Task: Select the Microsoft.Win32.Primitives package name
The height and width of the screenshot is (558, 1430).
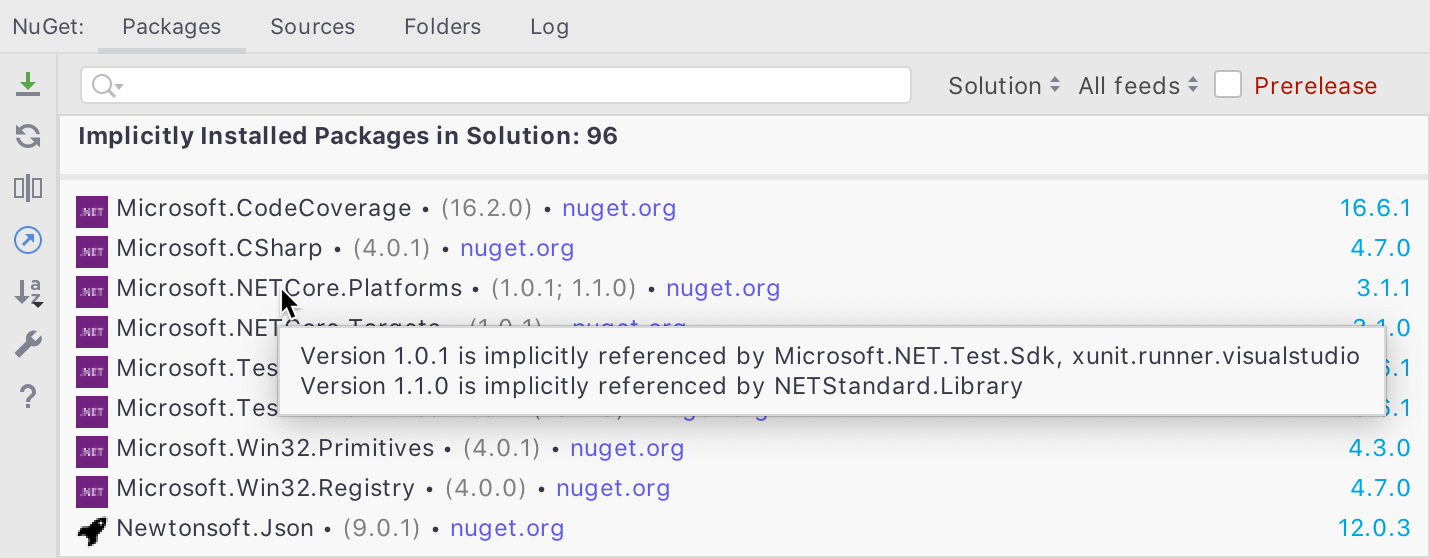Action: [275, 449]
